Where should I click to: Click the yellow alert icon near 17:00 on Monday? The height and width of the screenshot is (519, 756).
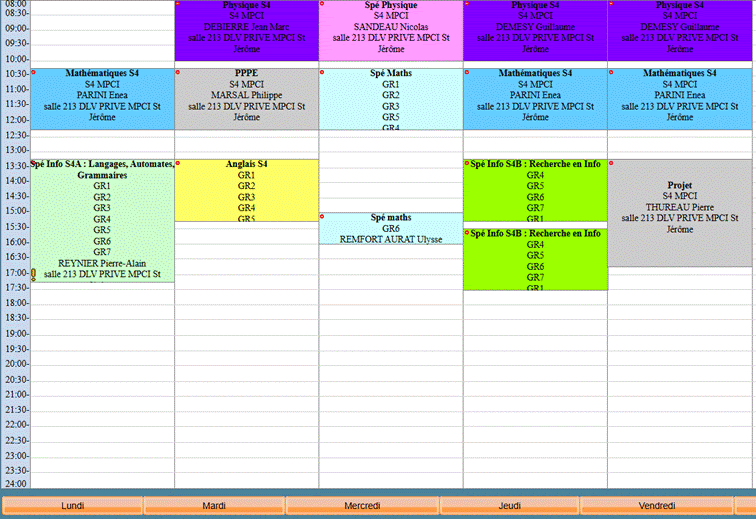tap(33, 273)
